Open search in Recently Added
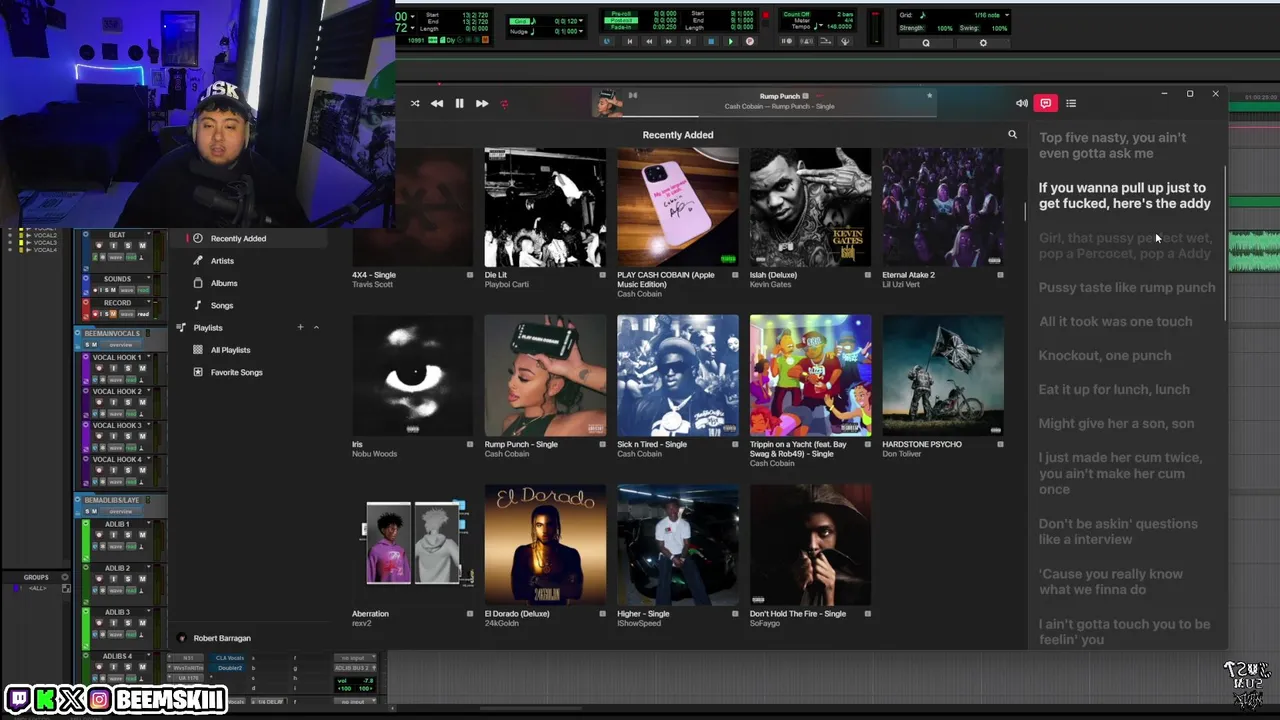The height and width of the screenshot is (720, 1280). (1012, 134)
